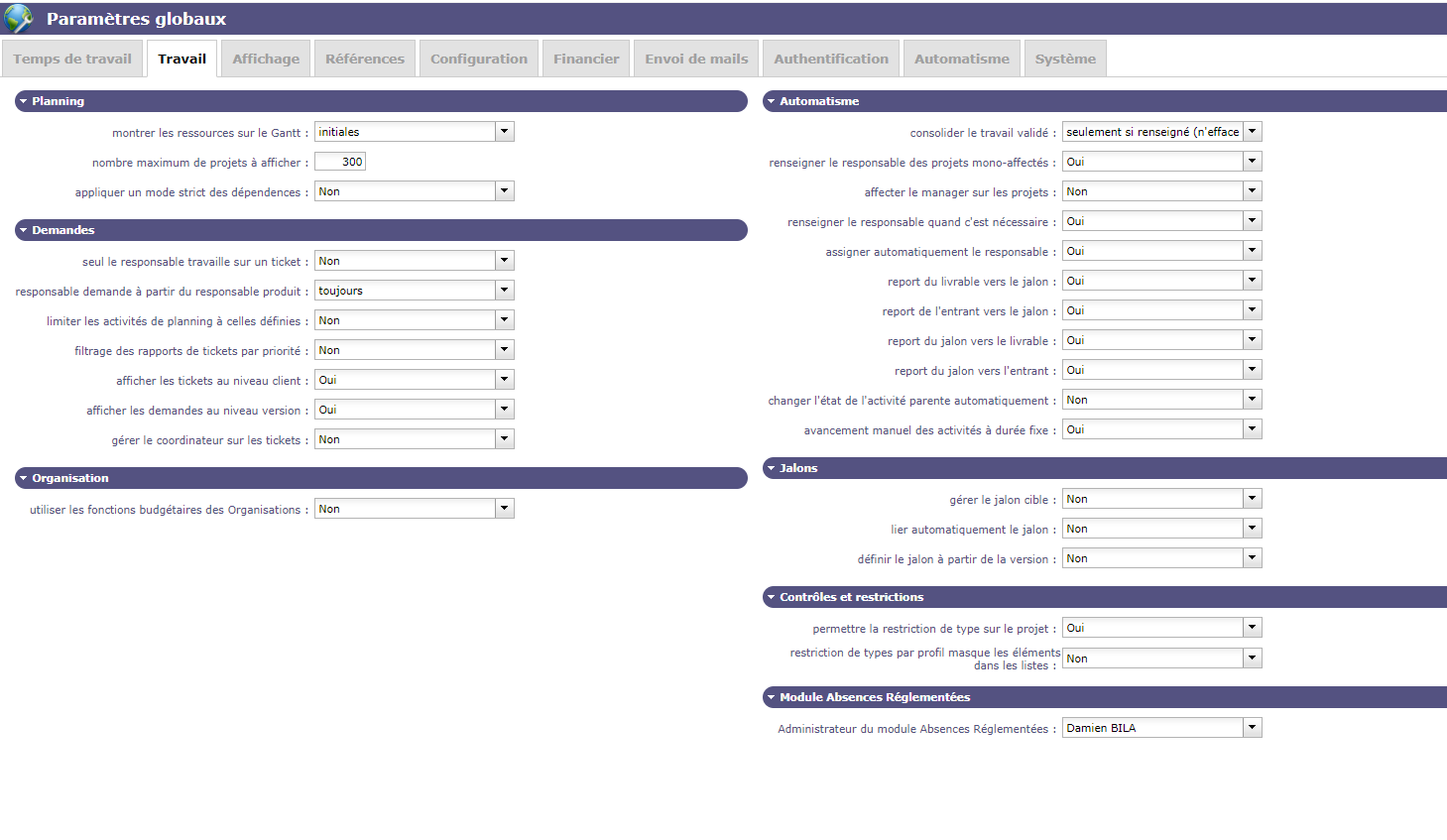
Task: Switch to the Temps de travail tab
Action: (x=72, y=59)
